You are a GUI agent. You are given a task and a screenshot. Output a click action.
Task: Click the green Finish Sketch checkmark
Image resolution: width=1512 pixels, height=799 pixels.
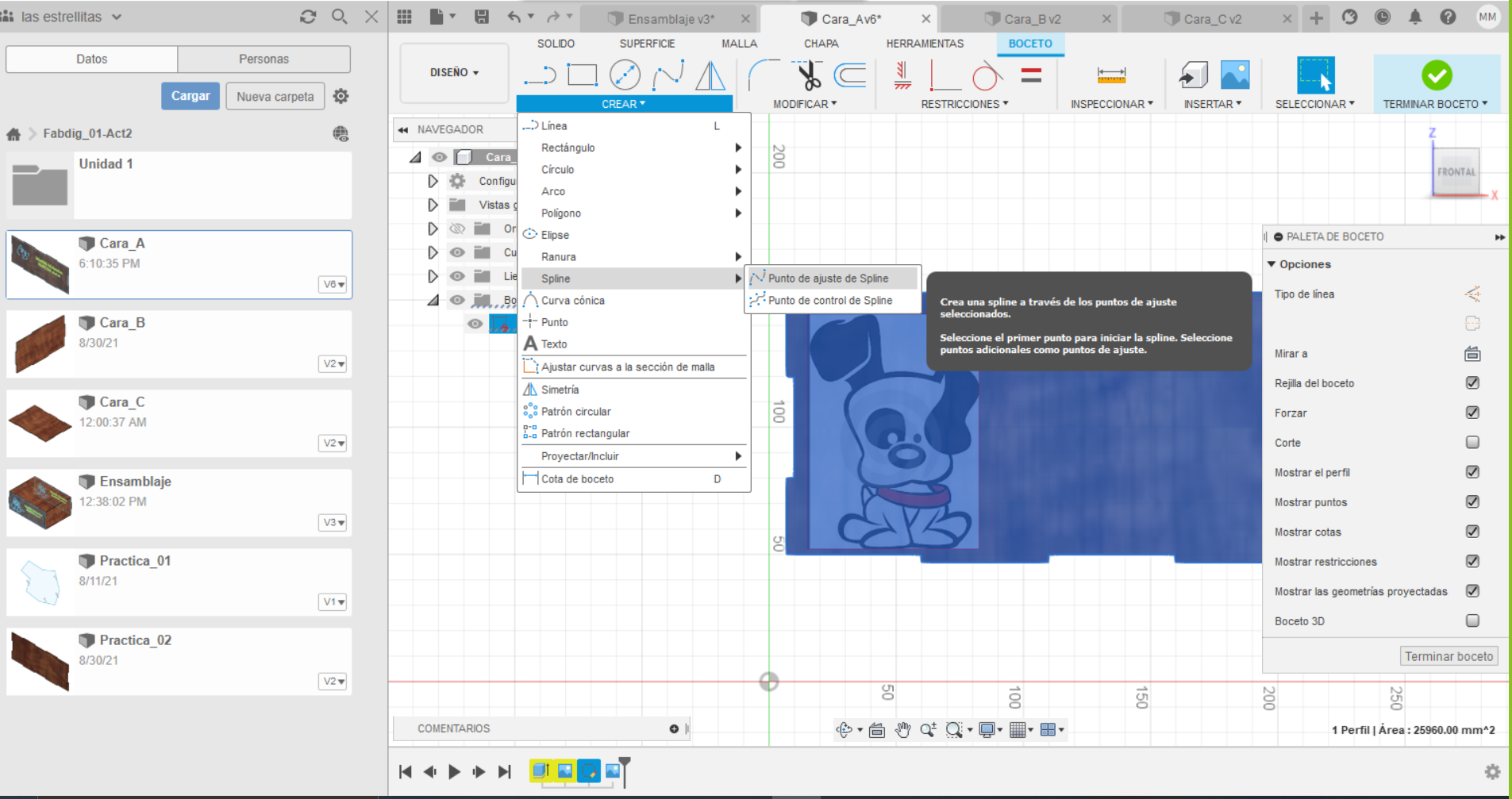[1437, 75]
